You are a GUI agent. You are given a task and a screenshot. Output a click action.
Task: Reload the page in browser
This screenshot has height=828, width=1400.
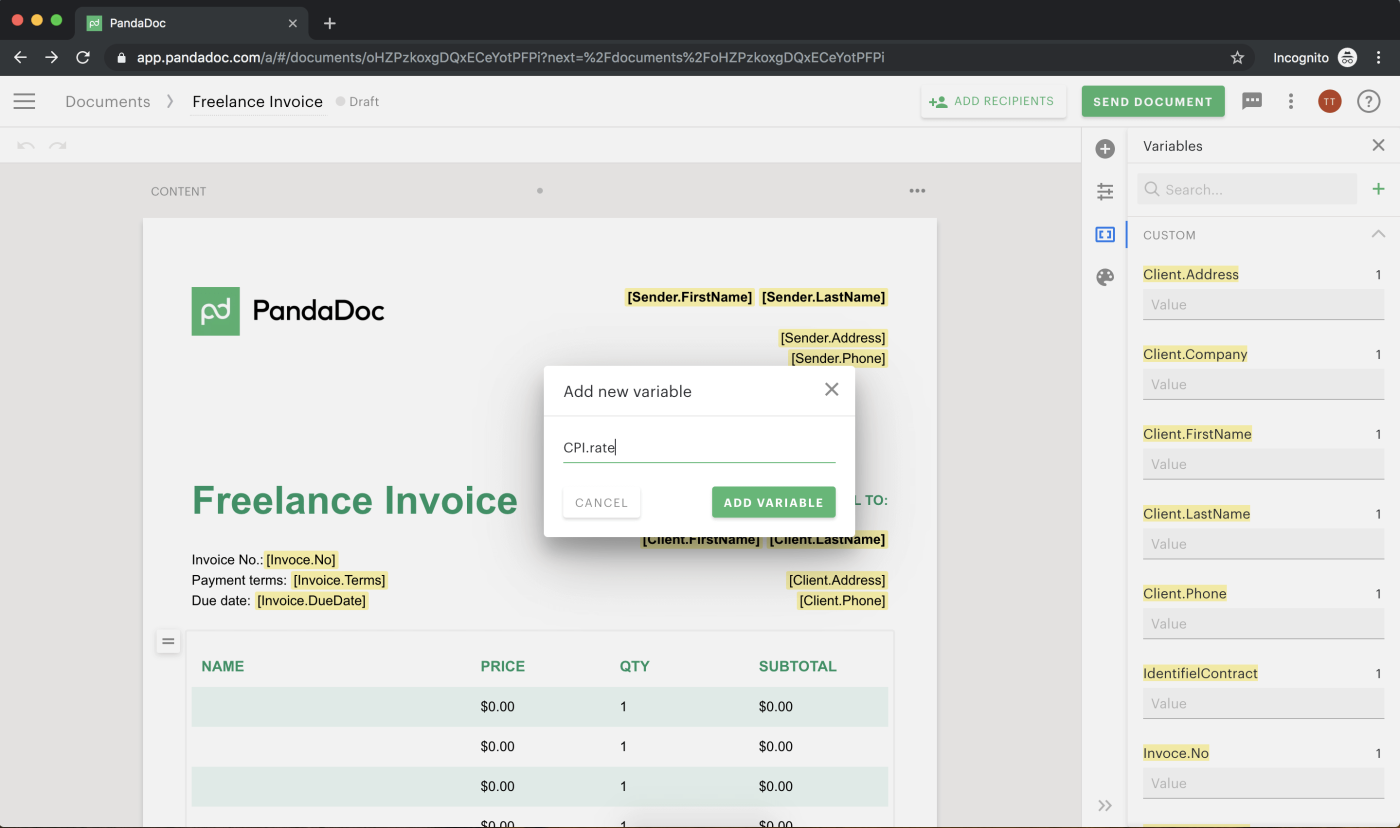pos(83,57)
